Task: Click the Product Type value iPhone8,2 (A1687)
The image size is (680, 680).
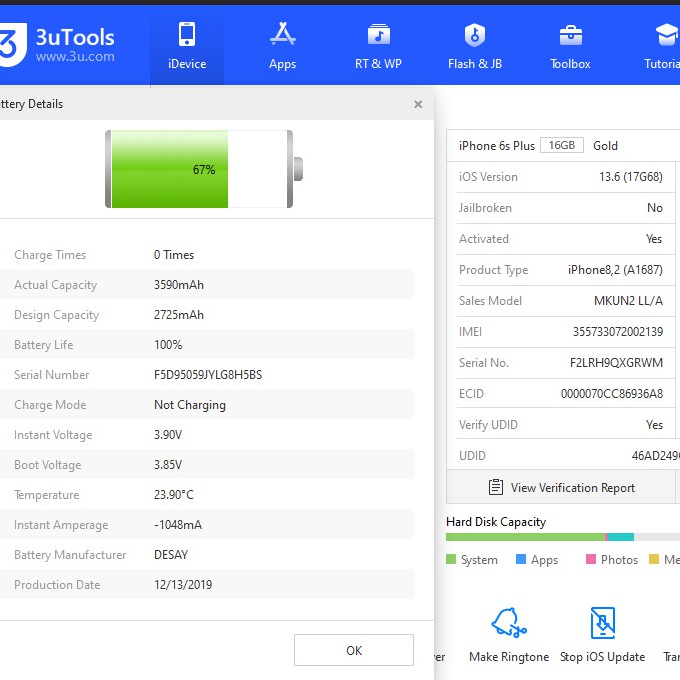Action: click(x=615, y=270)
